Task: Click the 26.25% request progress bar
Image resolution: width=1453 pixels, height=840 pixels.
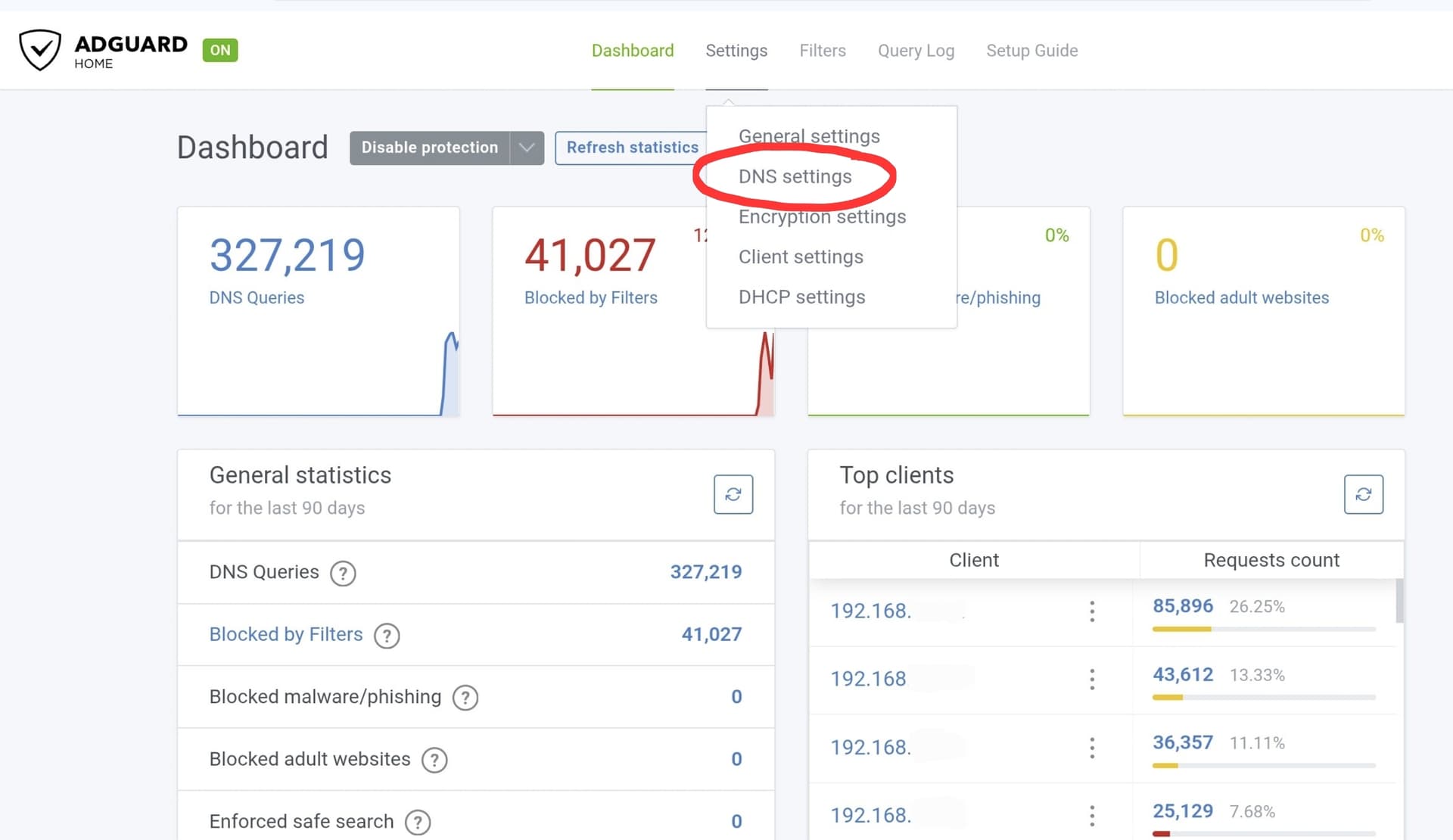Action: pyautogui.click(x=1263, y=629)
